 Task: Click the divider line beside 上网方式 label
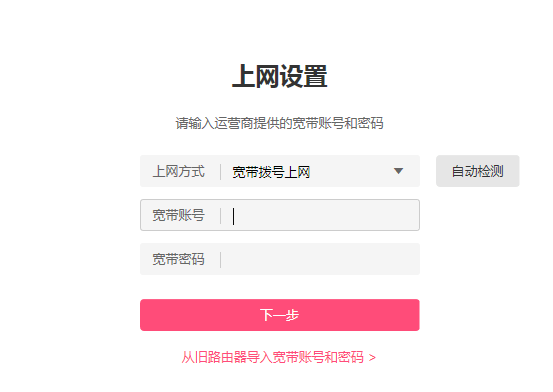(220, 172)
